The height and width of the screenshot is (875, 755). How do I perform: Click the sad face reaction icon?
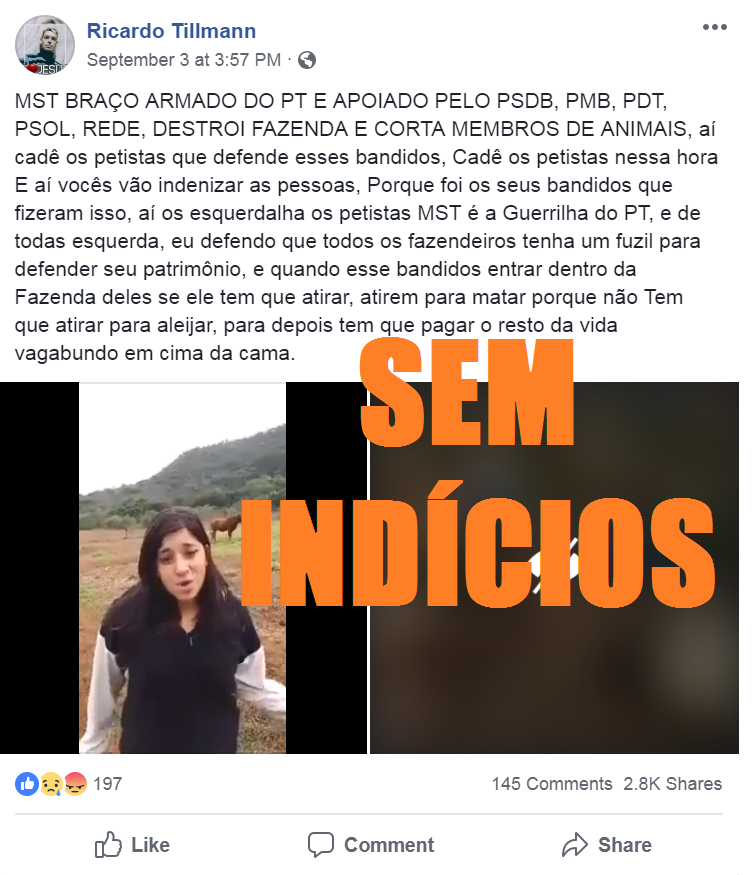pos(50,783)
